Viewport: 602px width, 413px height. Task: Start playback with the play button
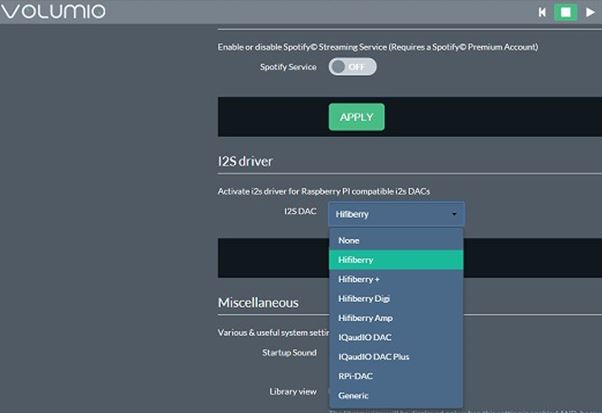coord(590,12)
